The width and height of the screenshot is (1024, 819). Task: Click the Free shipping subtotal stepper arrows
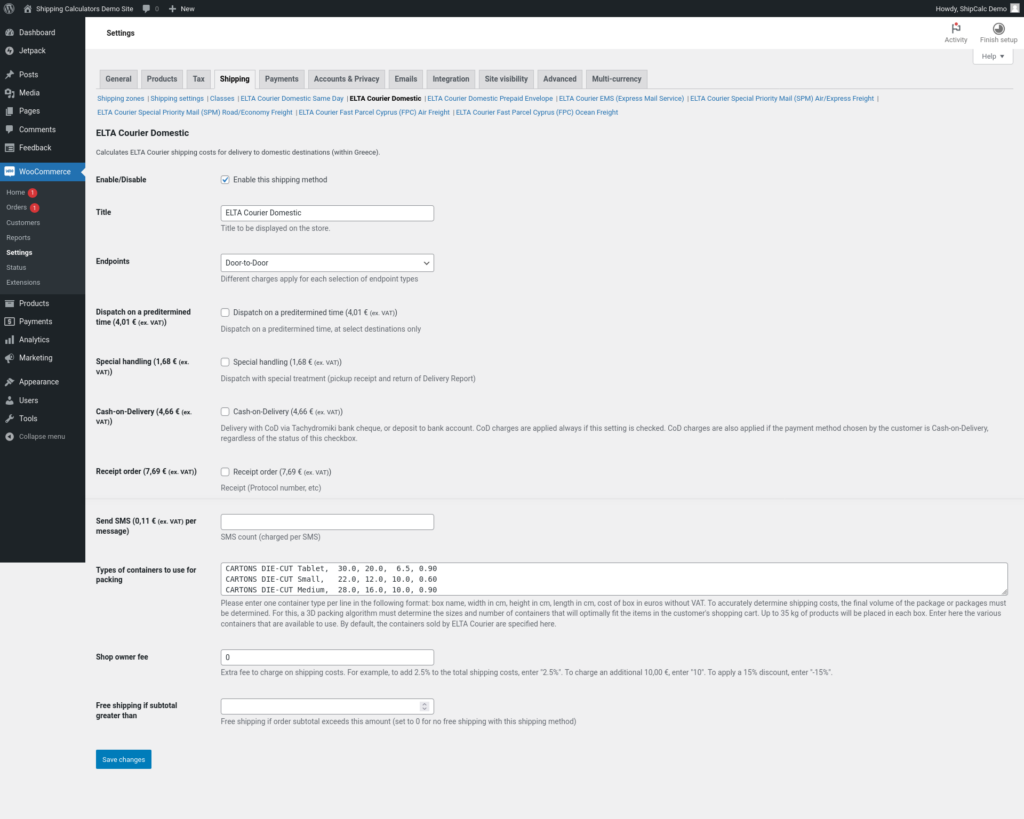[424, 706]
